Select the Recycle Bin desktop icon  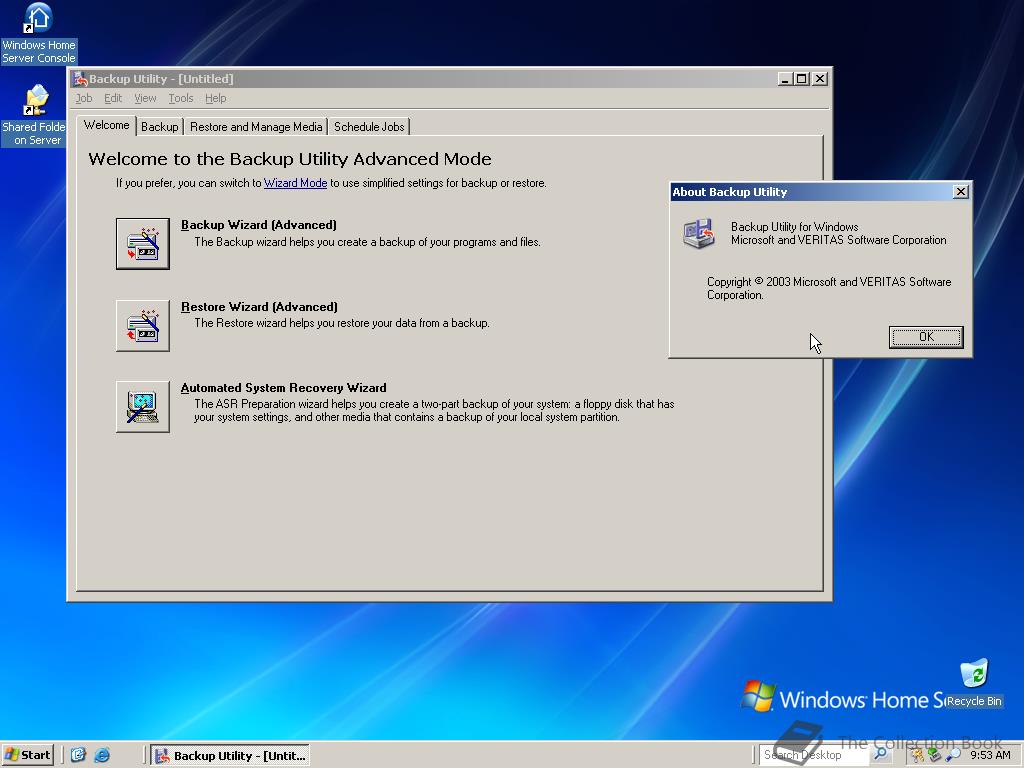pos(974,683)
